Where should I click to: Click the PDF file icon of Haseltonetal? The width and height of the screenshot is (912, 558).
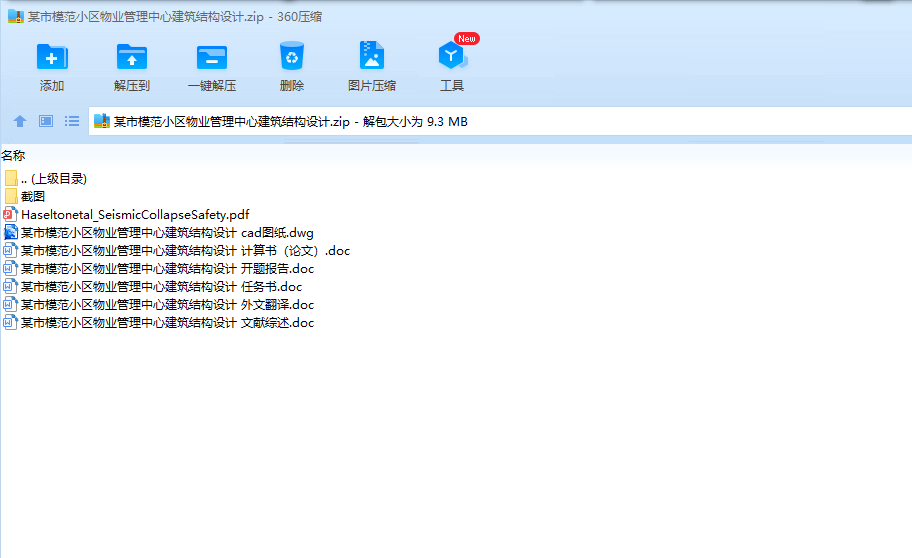coord(10,215)
